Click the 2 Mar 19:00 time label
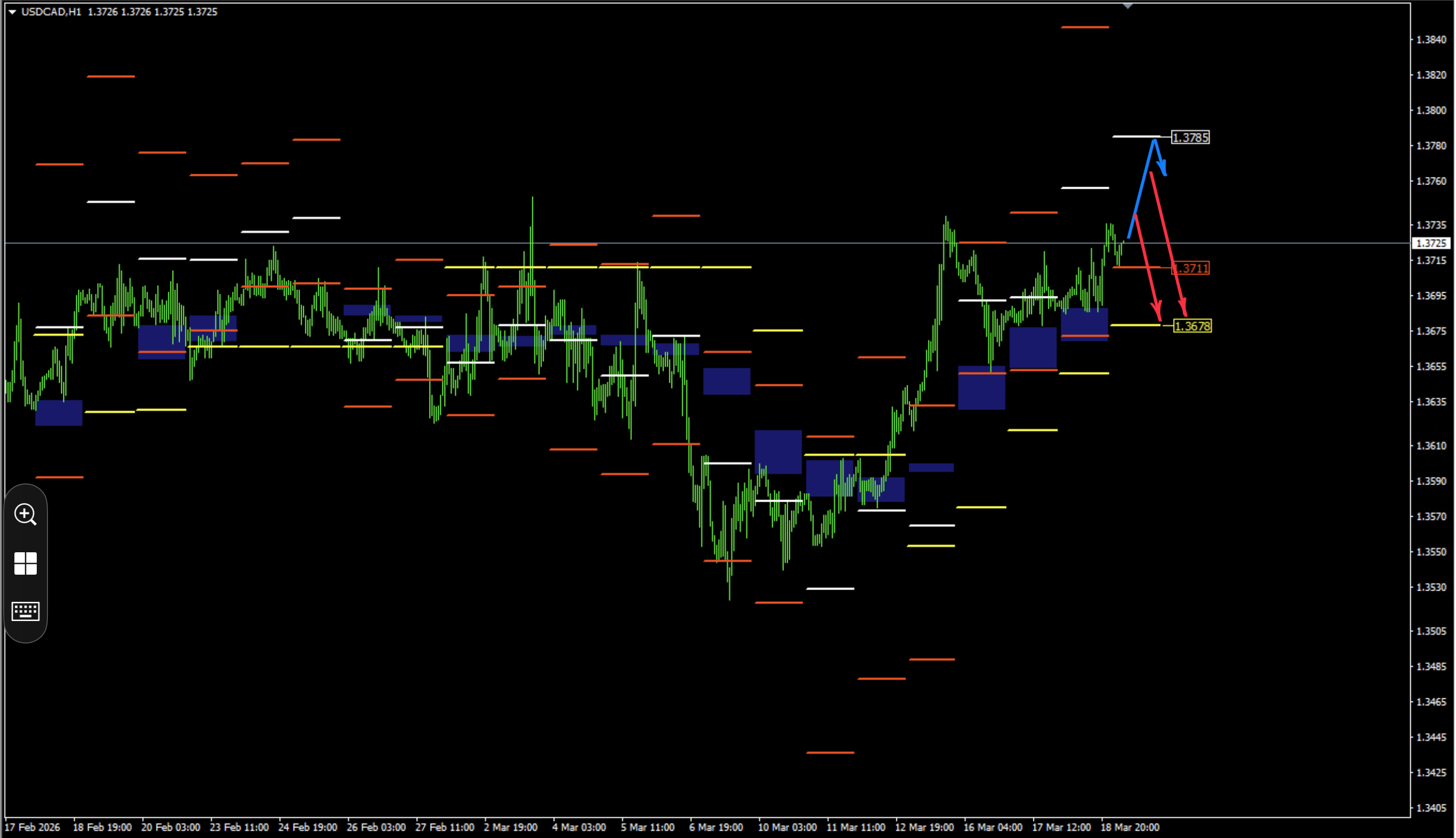The height and width of the screenshot is (838, 1456). (x=511, y=828)
